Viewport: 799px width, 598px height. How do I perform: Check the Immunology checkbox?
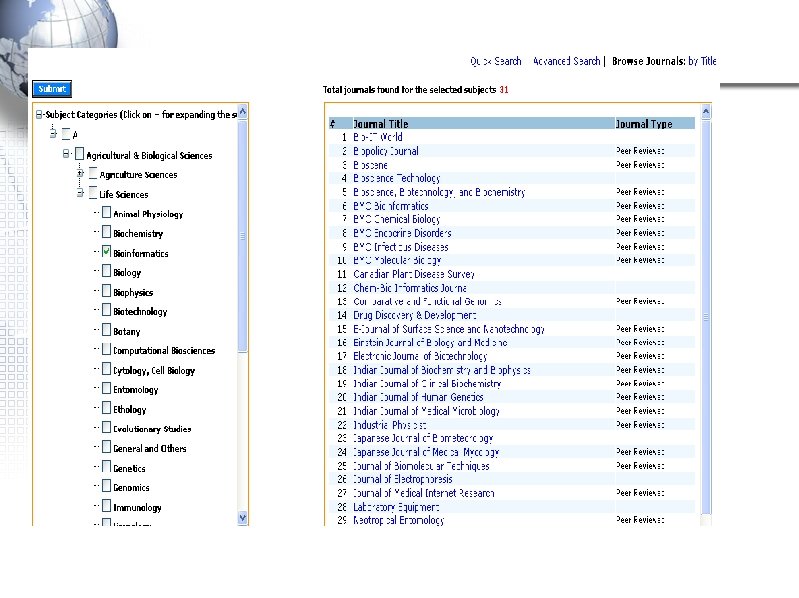coord(106,506)
